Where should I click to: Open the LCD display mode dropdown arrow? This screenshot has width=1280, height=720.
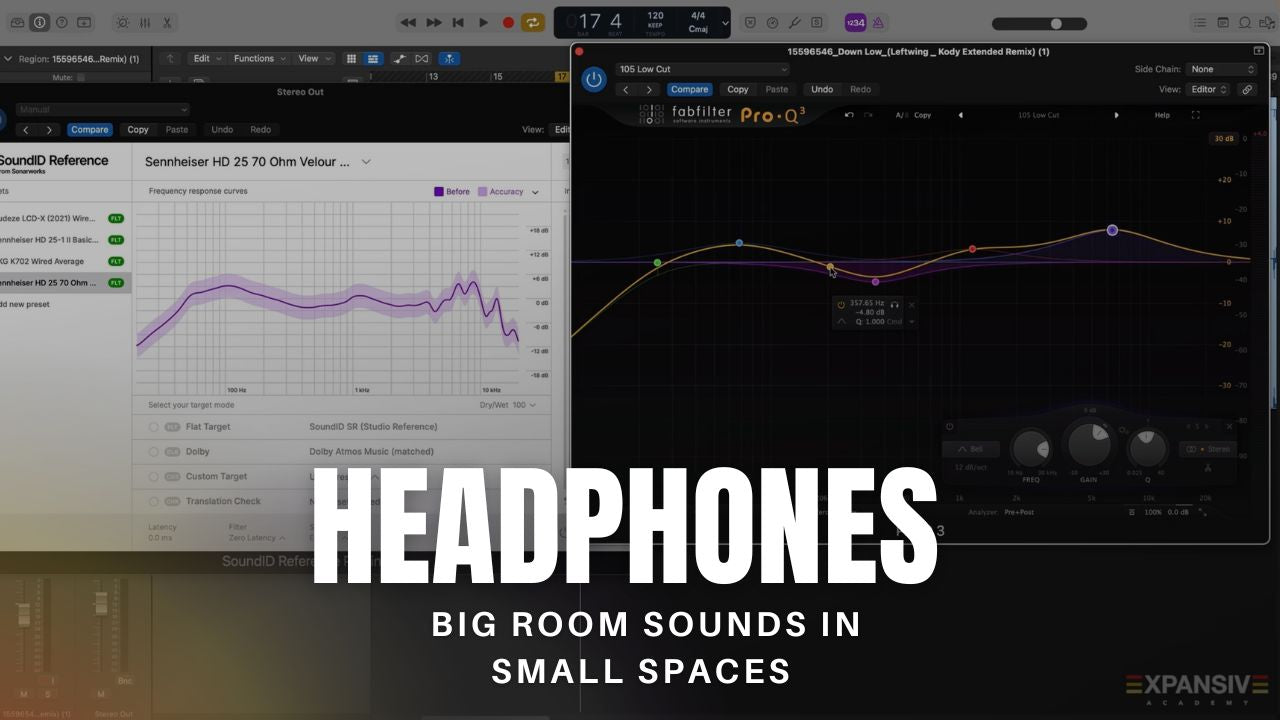coord(725,22)
